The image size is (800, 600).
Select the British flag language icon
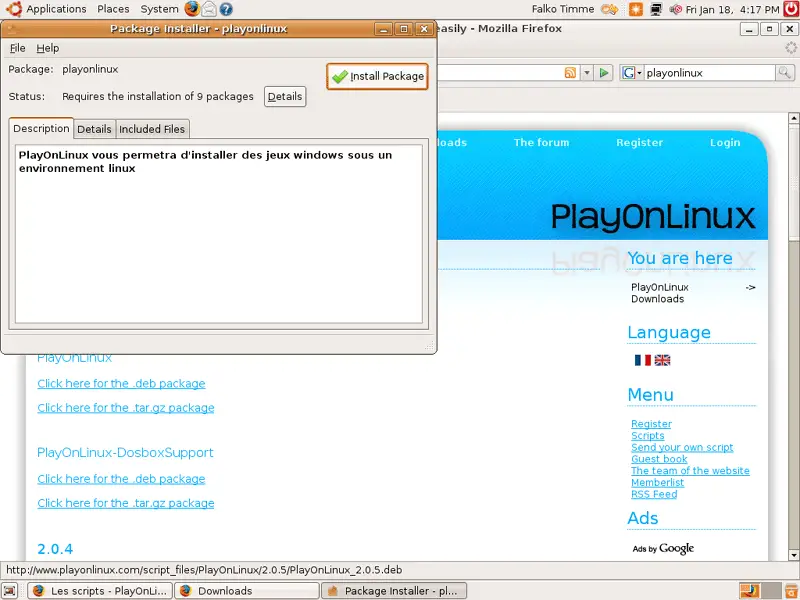[662, 360]
